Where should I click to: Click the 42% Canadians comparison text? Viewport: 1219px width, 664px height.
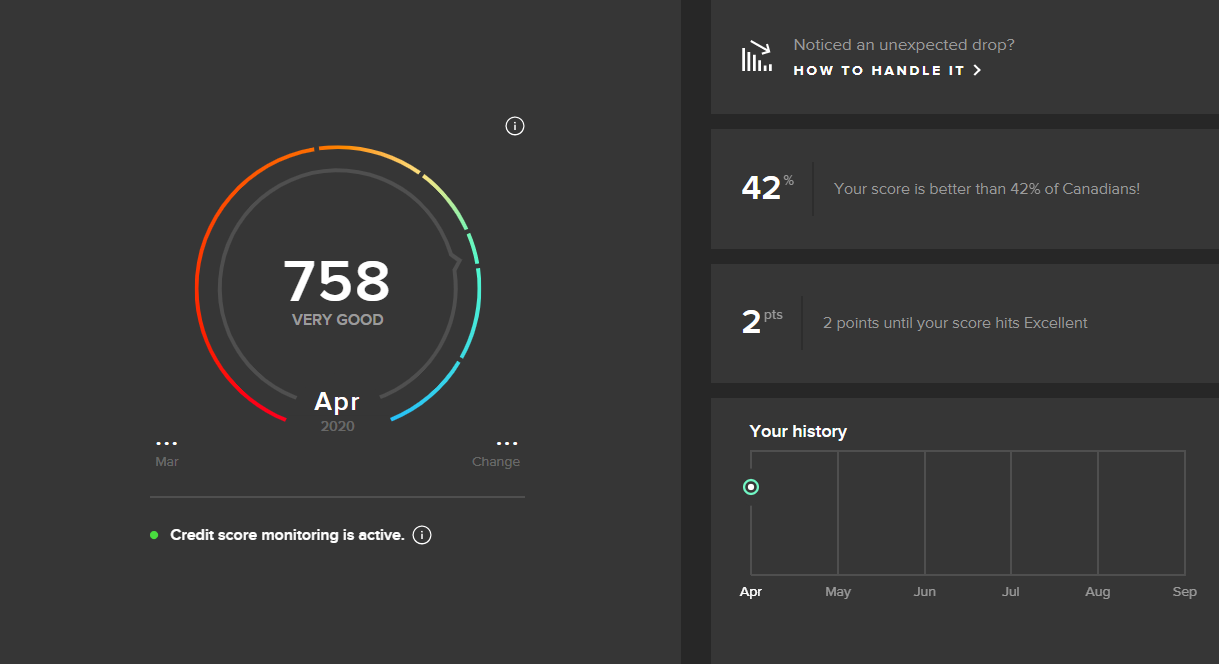986,188
